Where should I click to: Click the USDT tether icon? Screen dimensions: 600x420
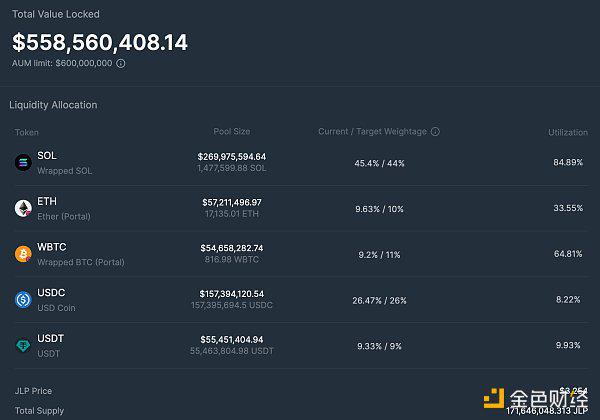[23, 346]
